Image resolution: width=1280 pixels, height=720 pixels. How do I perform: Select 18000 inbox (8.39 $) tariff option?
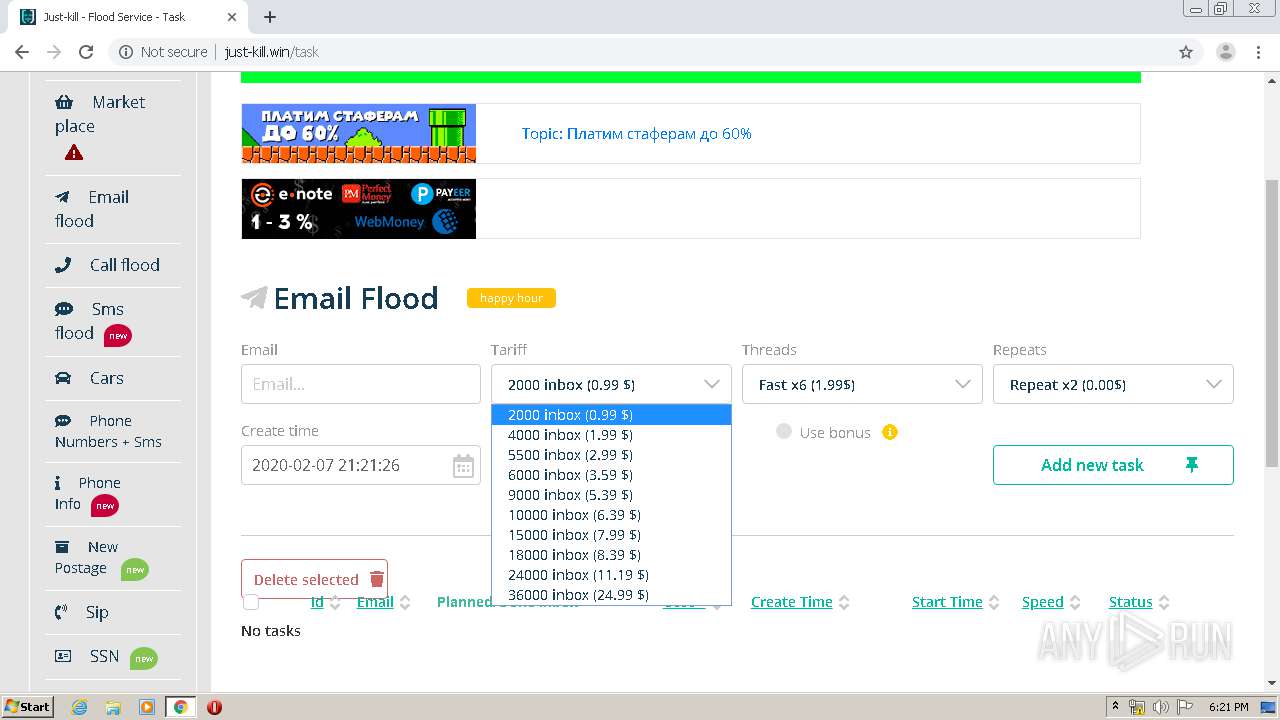click(x=611, y=555)
